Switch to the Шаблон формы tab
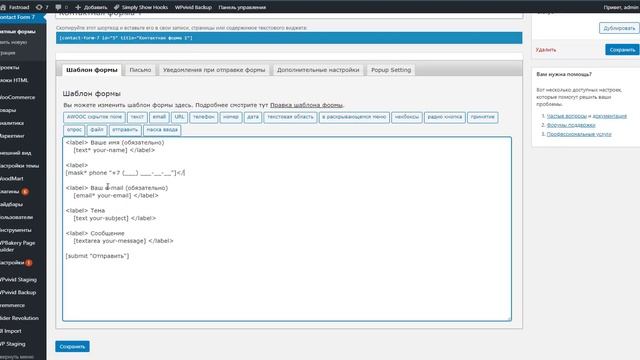The image size is (640, 360). (x=92, y=70)
